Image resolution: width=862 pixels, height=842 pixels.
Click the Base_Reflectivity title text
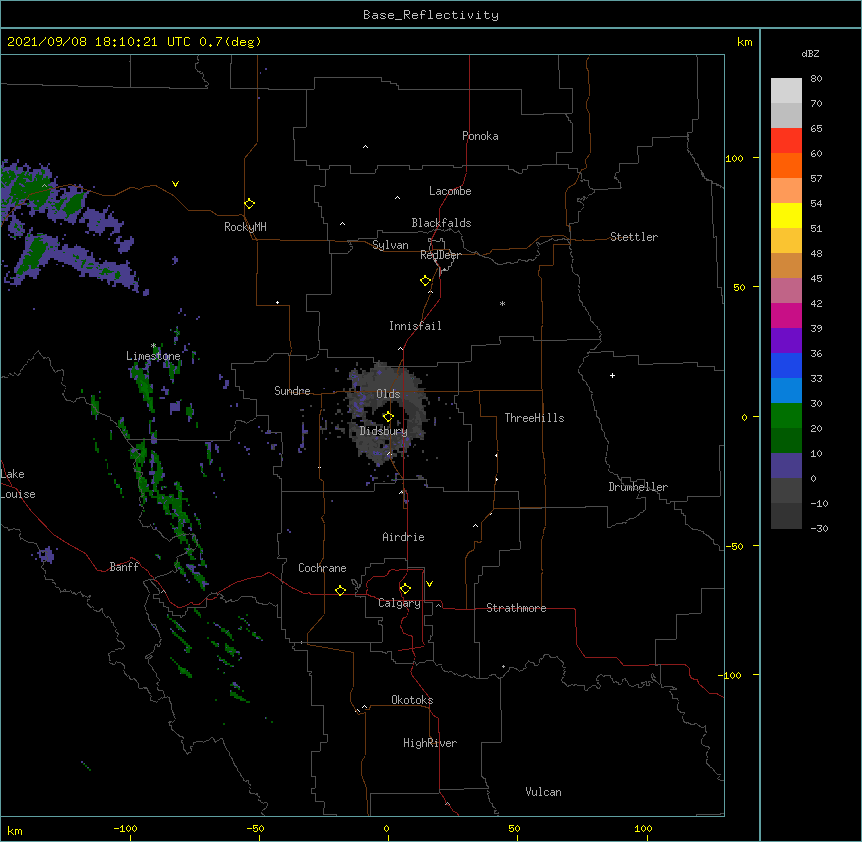[431, 15]
